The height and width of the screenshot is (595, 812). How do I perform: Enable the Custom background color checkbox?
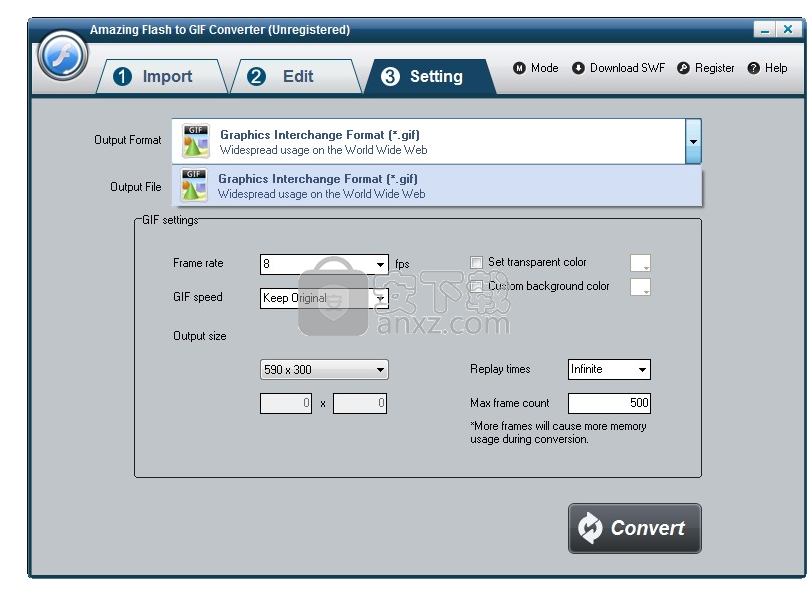click(476, 286)
